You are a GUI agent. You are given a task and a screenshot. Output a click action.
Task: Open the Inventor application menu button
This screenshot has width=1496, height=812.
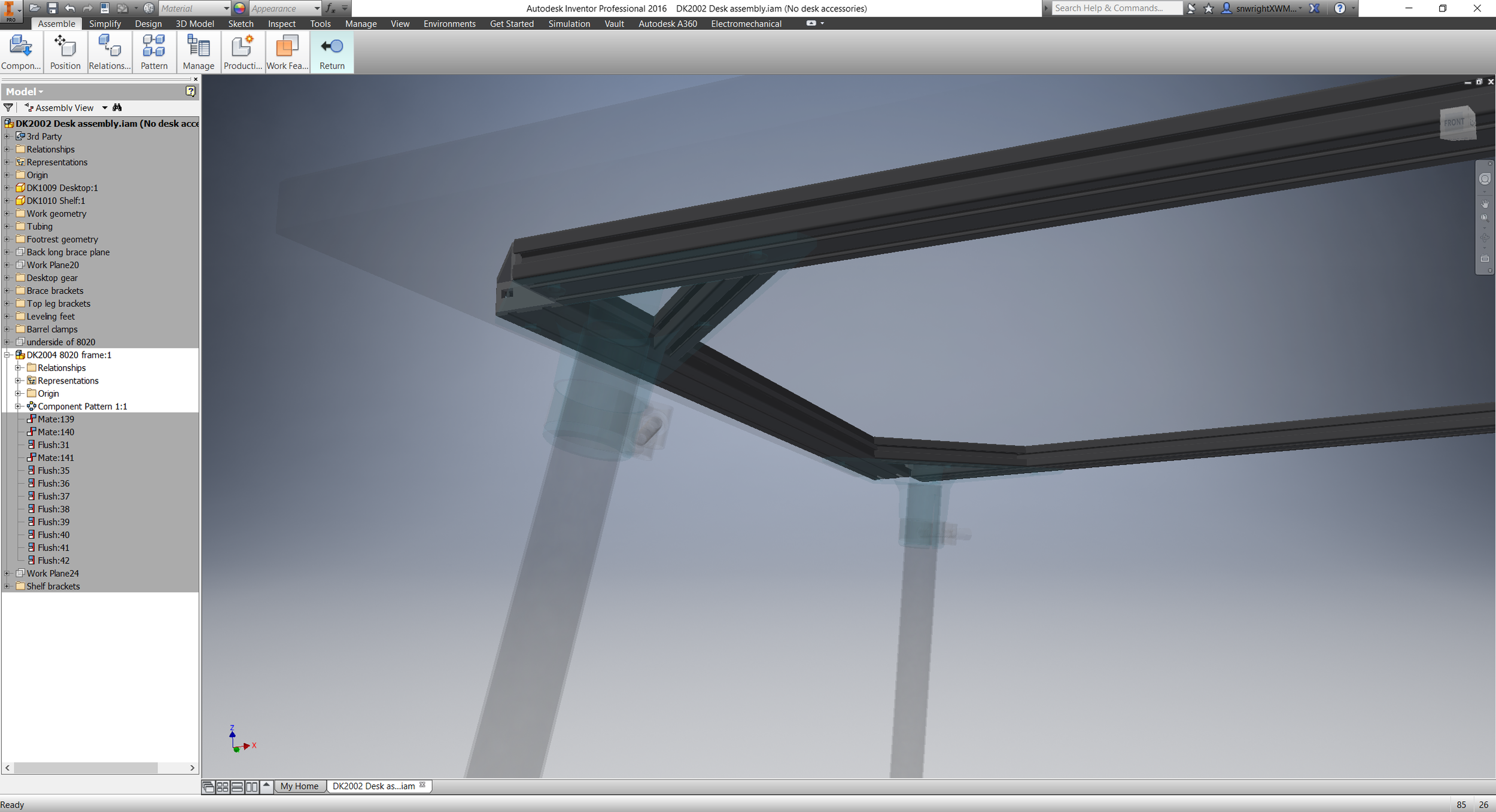point(11,11)
